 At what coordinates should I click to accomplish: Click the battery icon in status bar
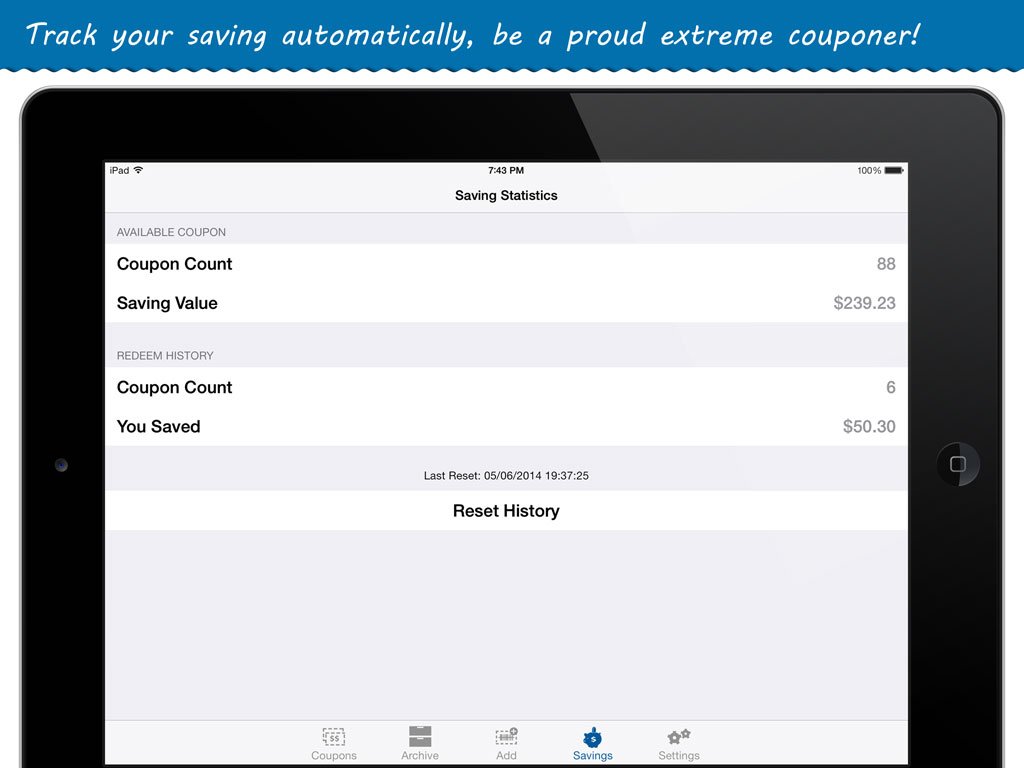pyautogui.click(x=893, y=171)
